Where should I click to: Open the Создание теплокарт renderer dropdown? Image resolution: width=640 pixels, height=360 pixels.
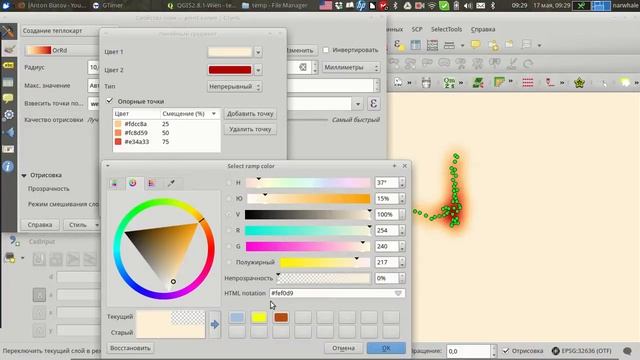[61, 31]
